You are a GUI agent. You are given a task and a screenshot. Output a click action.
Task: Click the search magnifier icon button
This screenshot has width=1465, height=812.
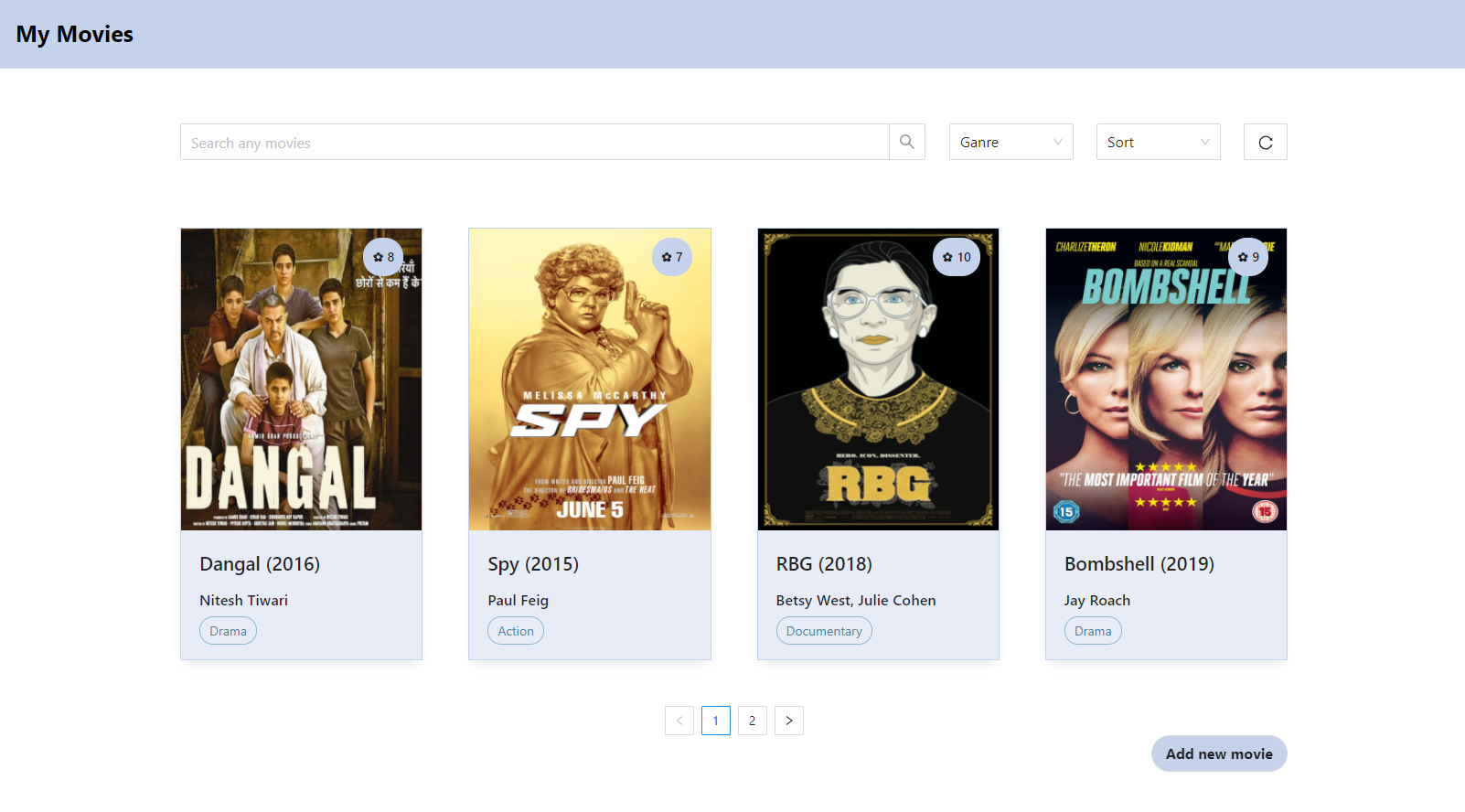coord(906,142)
